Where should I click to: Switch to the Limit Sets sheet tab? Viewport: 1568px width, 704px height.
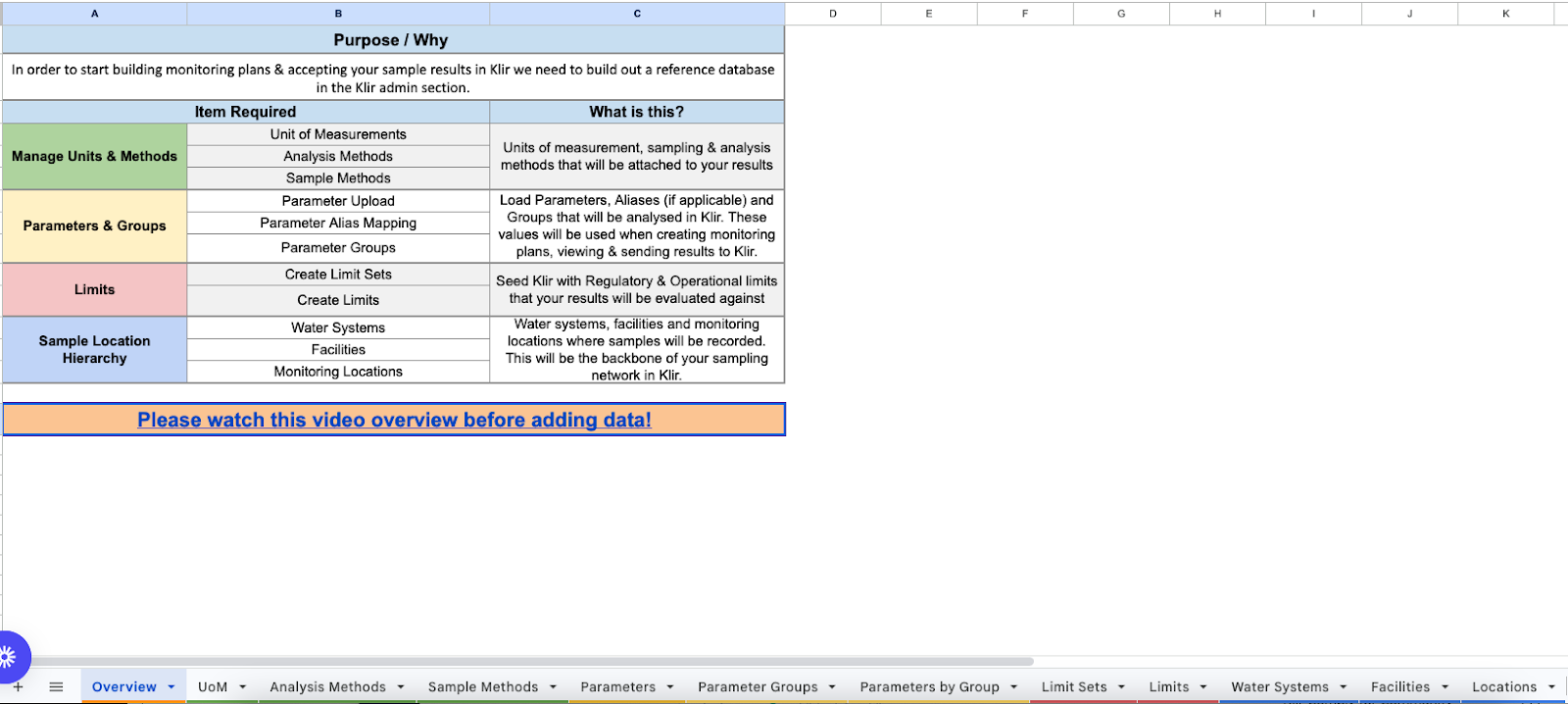pos(1074,687)
